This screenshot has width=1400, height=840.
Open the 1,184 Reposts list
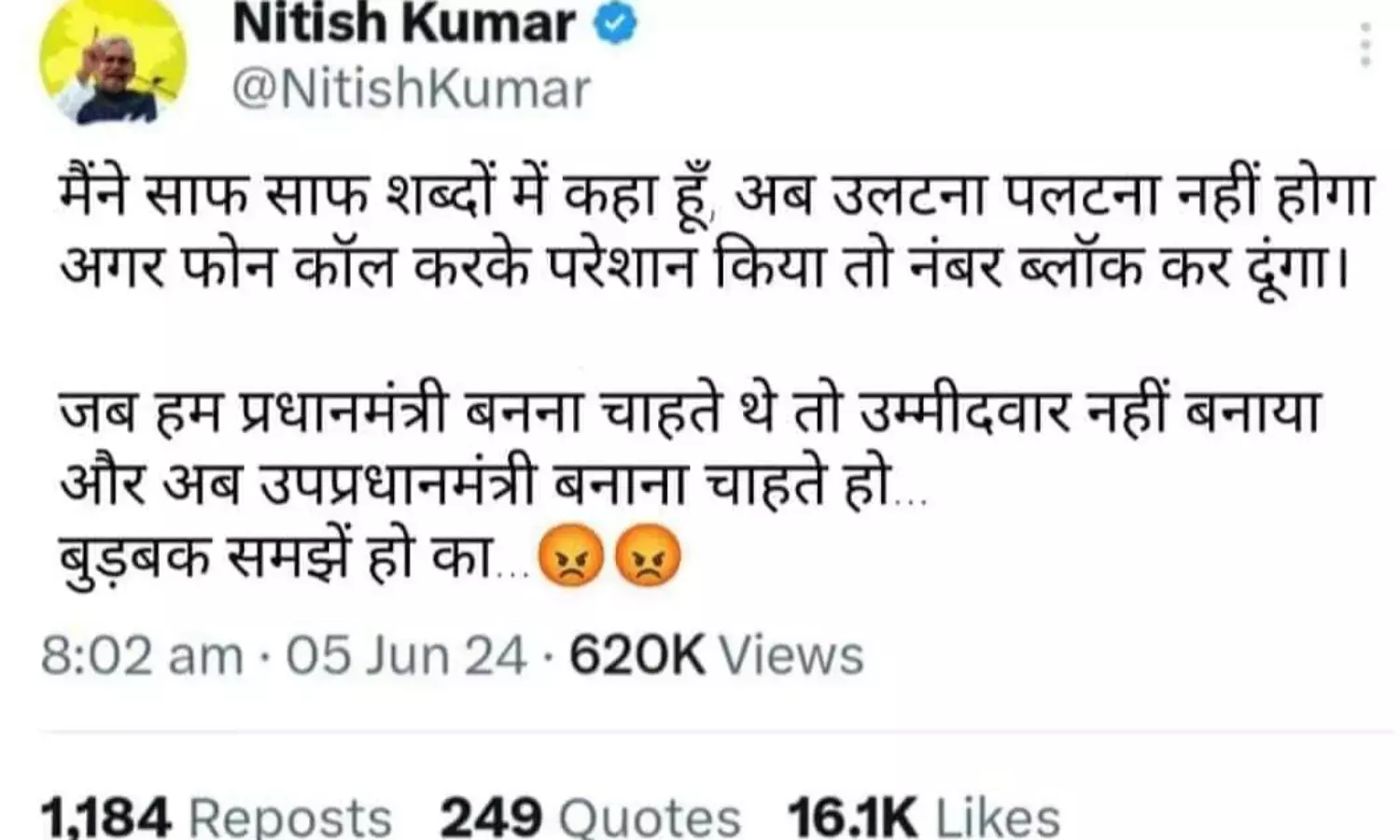217,817
